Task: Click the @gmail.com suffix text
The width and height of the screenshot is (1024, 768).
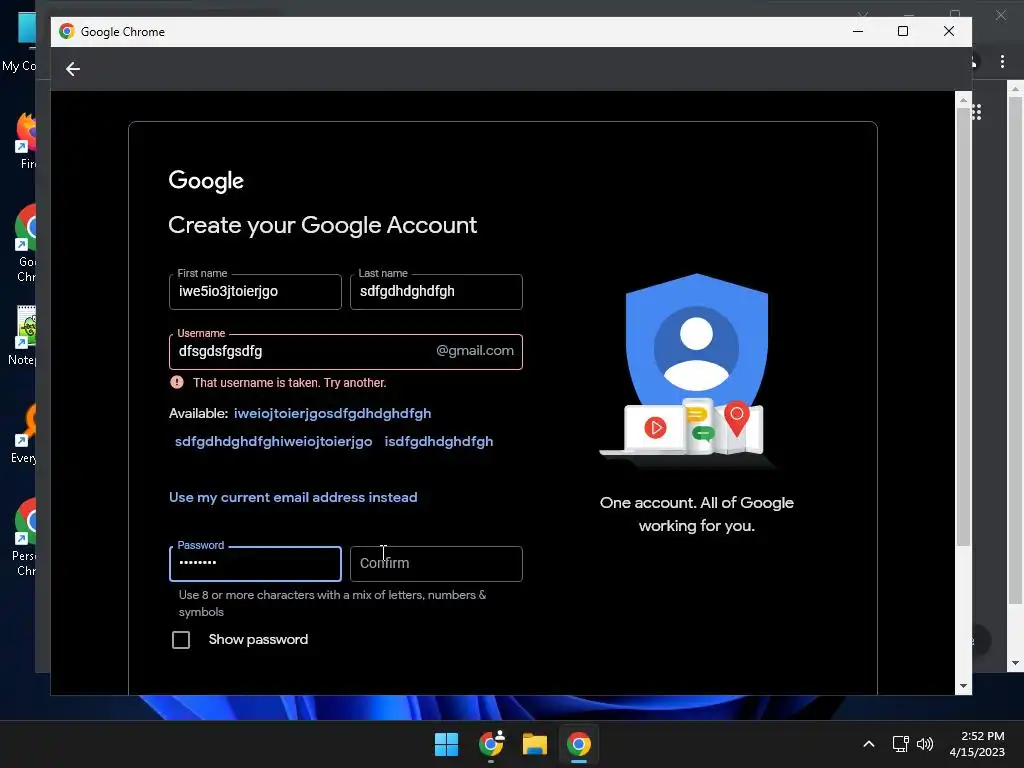Action: [x=475, y=351]
